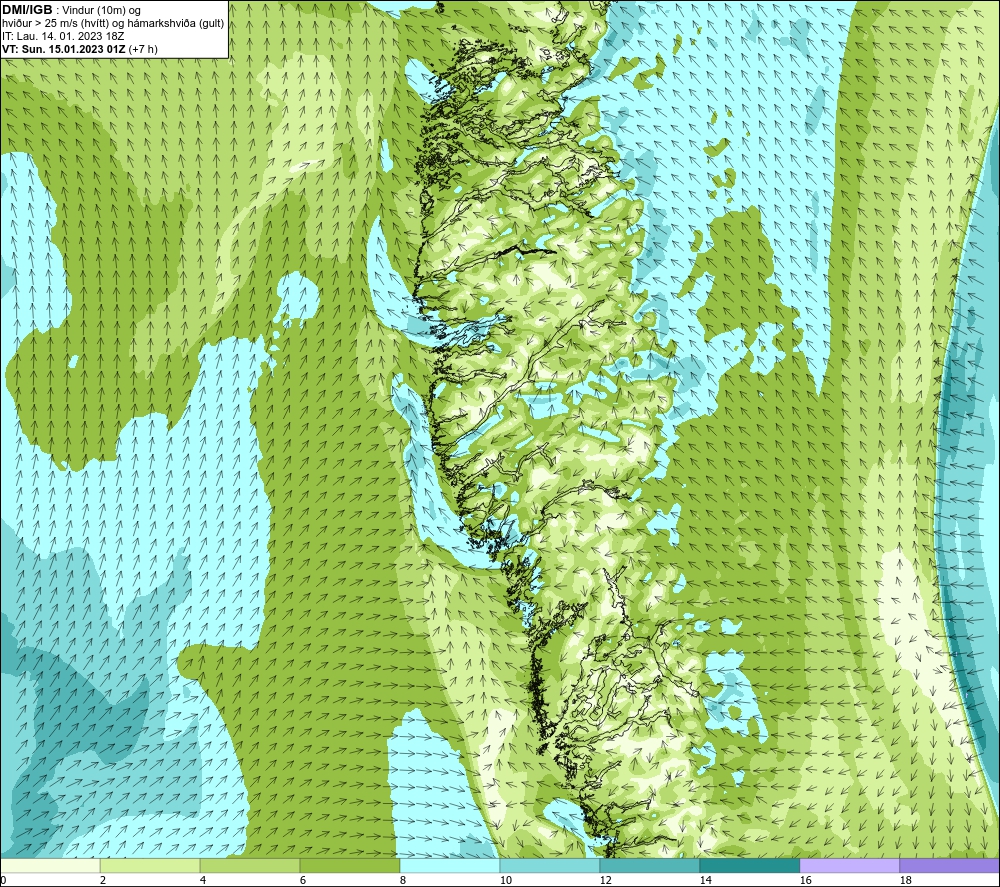Image resolution: width=1000 pixels, height=887 pixels.
Task: Click the 8–10 m/s light cyan legend swatch
Action: tap(450, 865)
